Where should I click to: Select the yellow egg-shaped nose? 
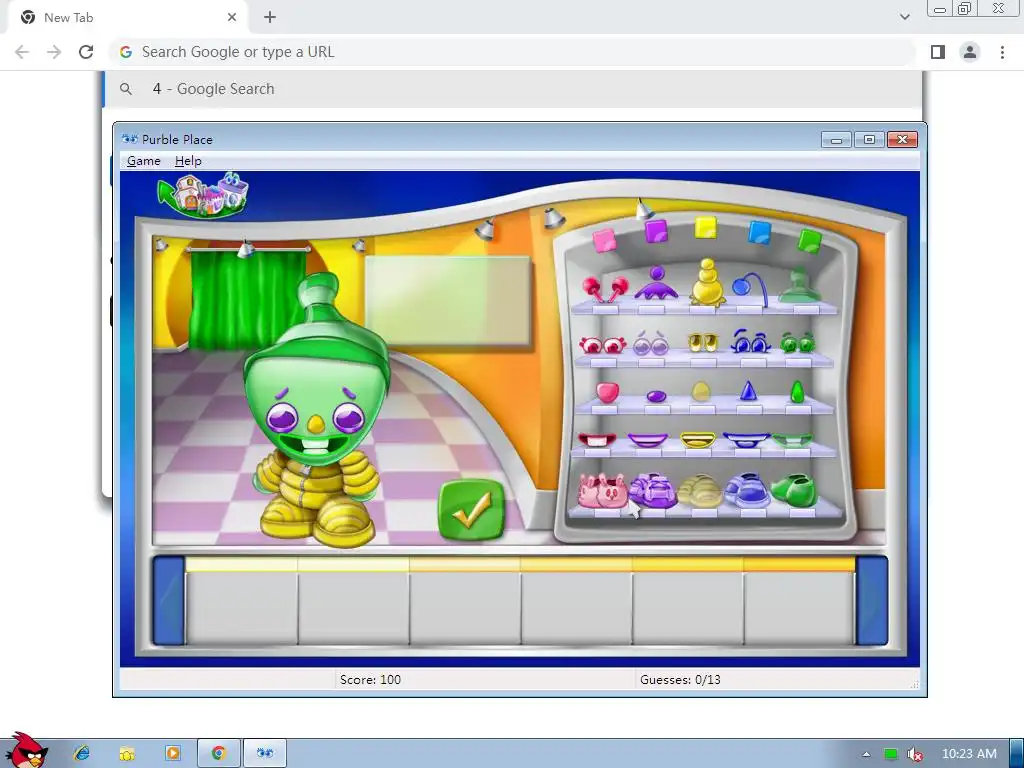tap(701, 391)
